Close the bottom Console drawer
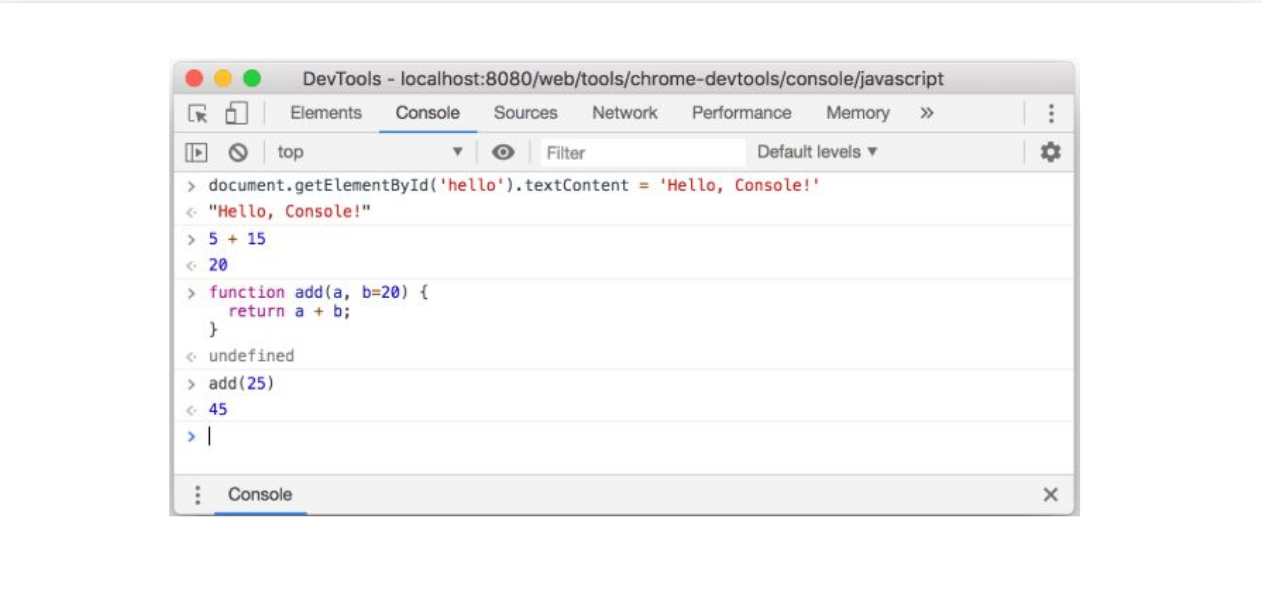This screenshot has height=605, width=1261. (x=1050, y=495)
